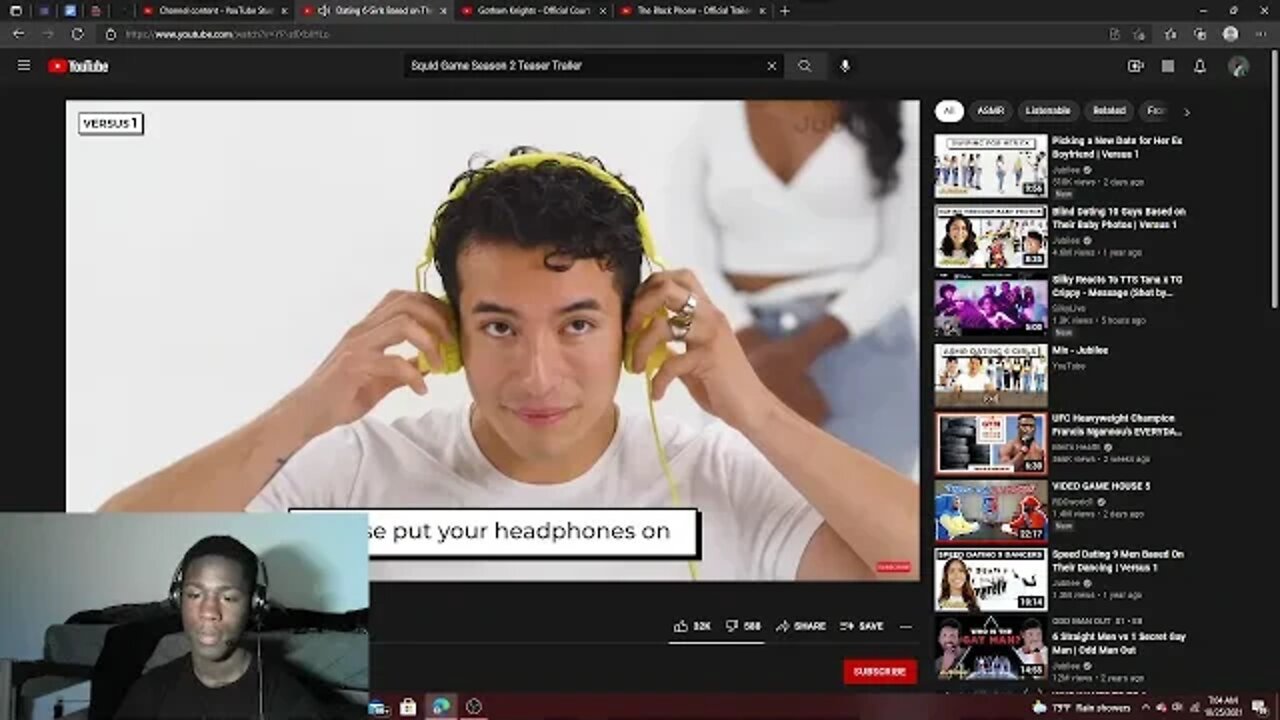
Task: Open the more actions ellipsis under the video
Action: [906, 626]
